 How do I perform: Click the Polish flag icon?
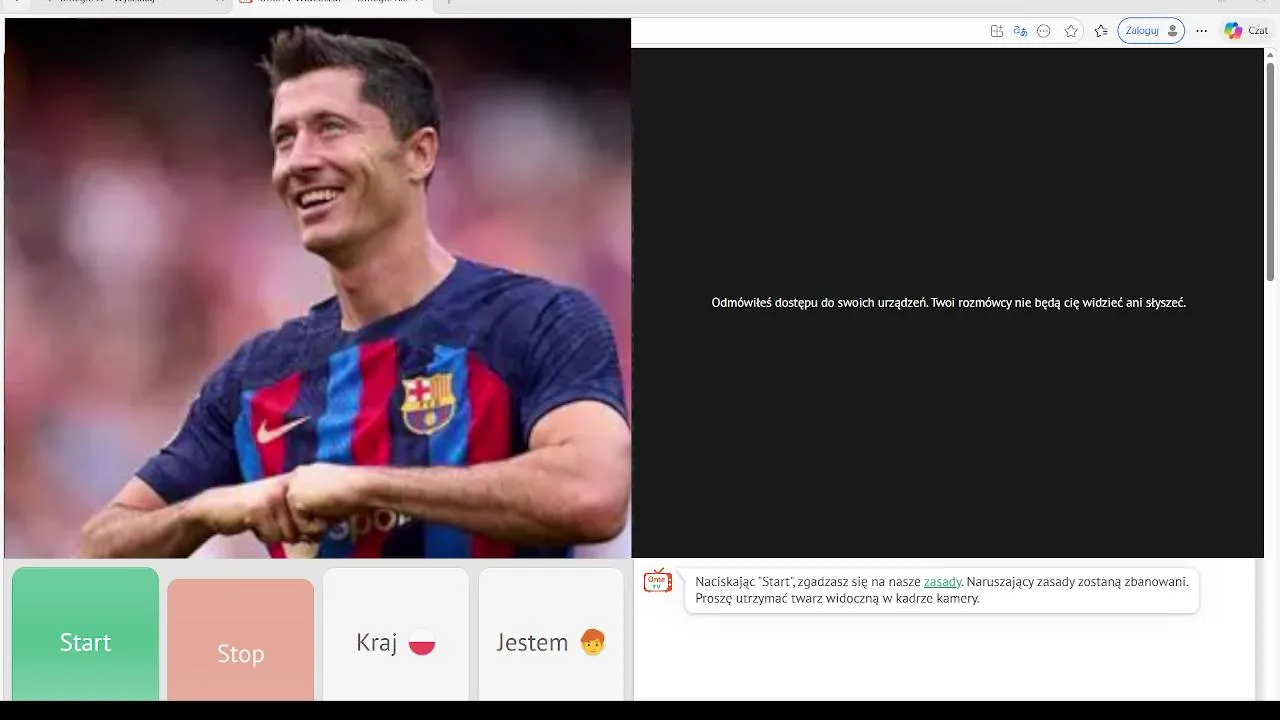(422, 643)
